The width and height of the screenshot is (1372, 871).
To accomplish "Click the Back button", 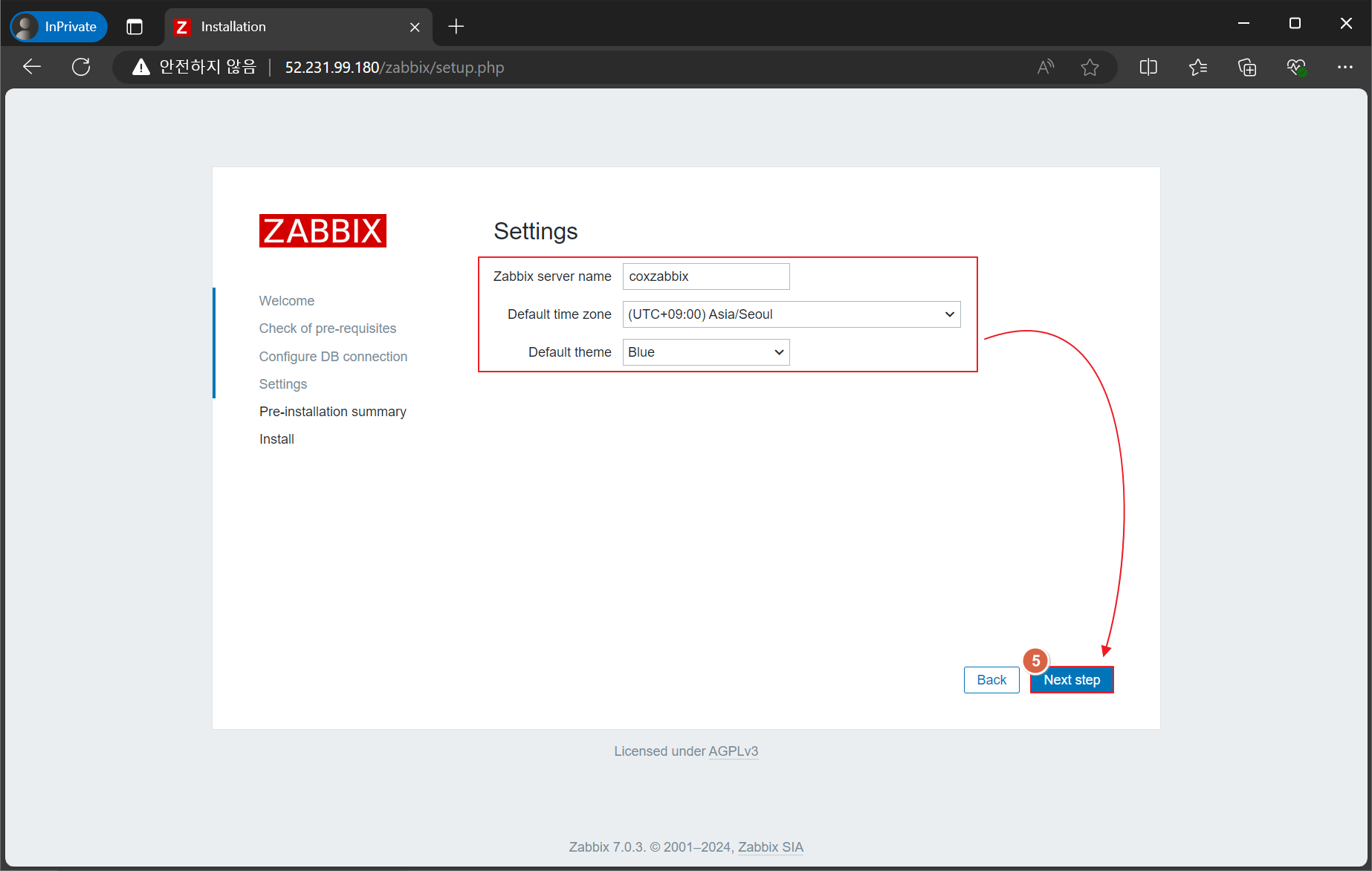I will [991, 680].
